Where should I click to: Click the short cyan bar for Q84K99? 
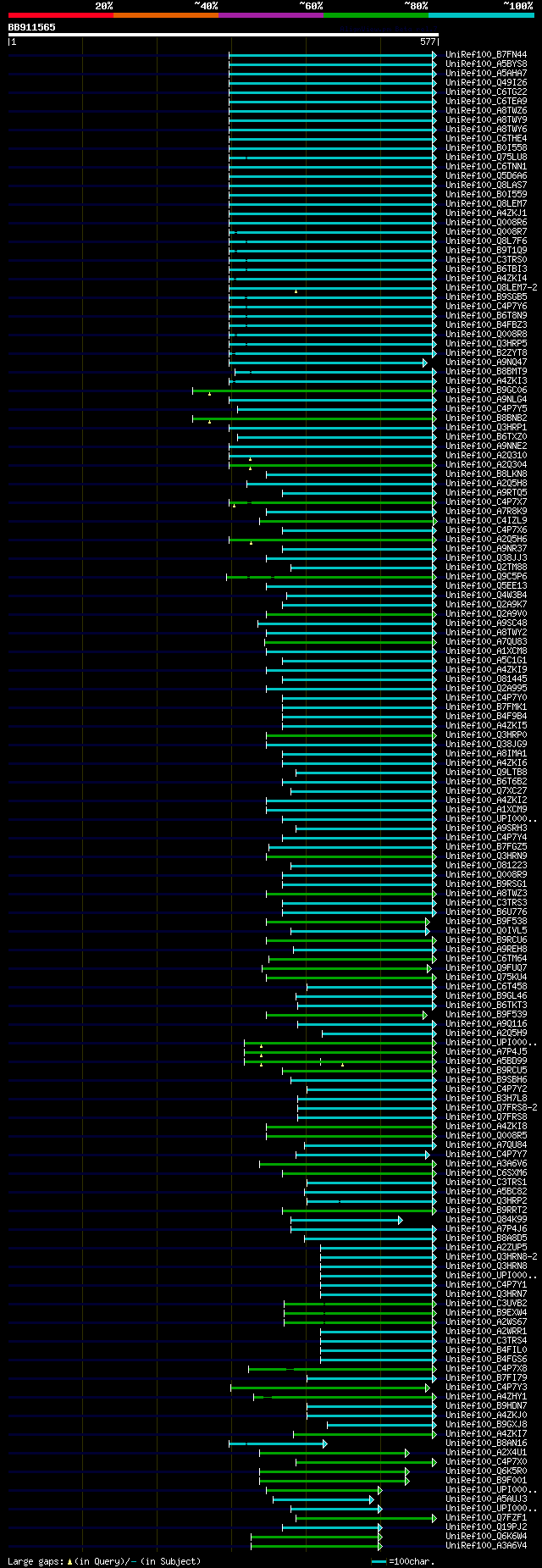pyautogui.click(x=346, y=1220)
